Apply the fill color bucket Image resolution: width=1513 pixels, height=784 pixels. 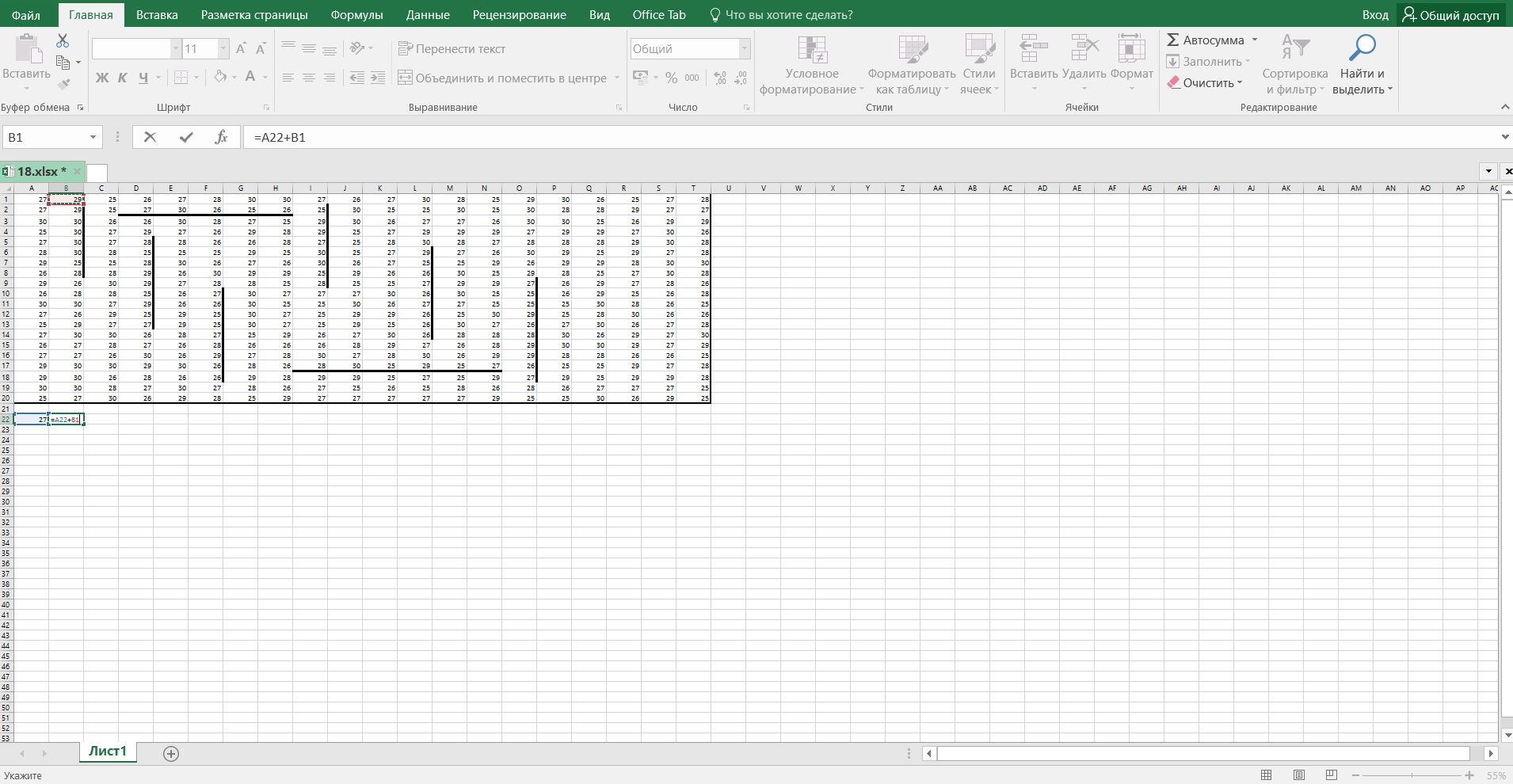[220, 78]
